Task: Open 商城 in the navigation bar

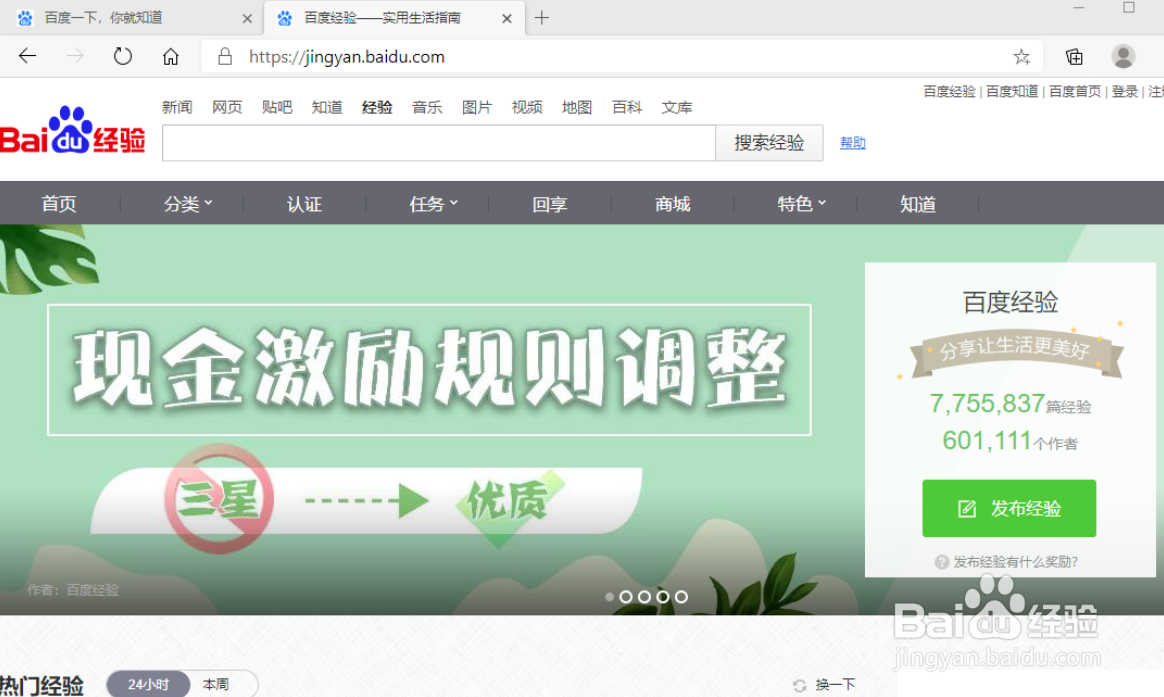Action: point(673,203)
